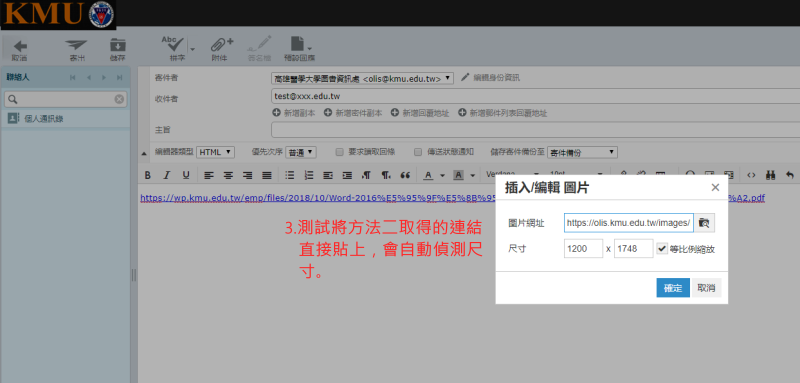Click the contacts search box

tap(65, 99)
